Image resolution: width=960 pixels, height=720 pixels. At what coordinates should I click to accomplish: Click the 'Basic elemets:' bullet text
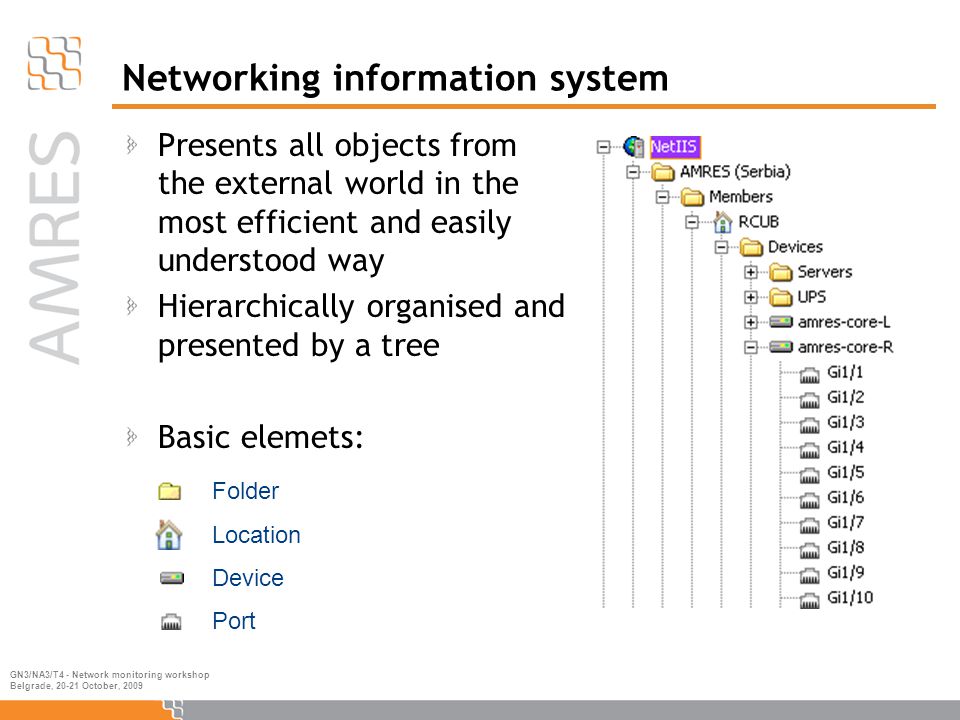coord(261,437)
